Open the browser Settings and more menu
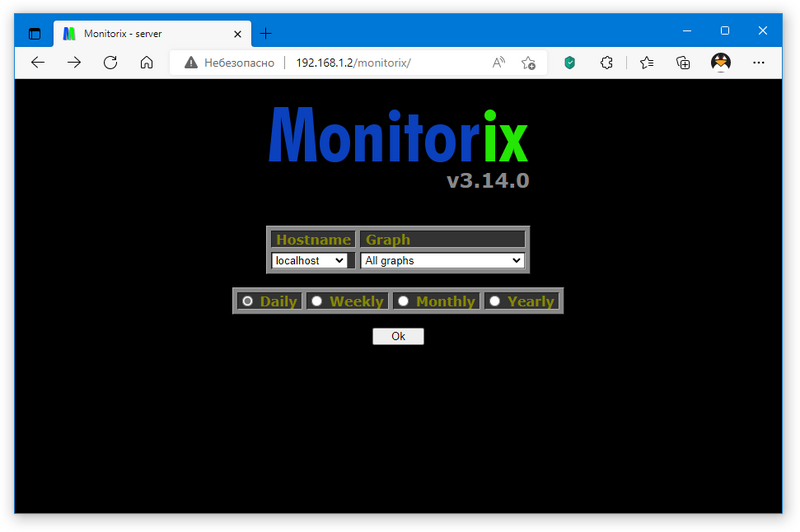This screenshot has height=532, width=800. pos(759,63)
